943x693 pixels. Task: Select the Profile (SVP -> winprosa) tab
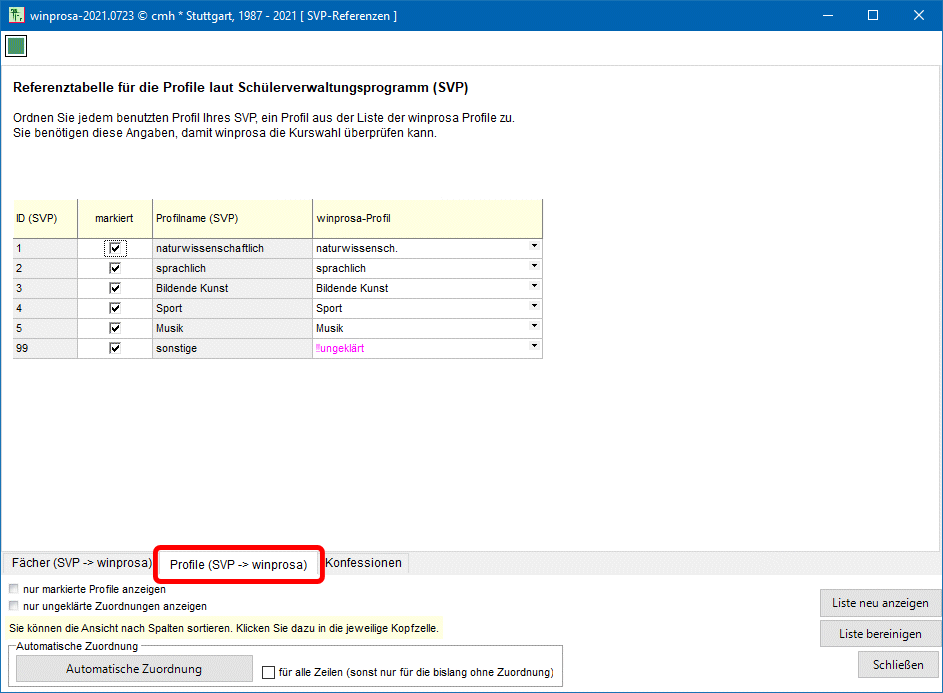tap(238, 565)
